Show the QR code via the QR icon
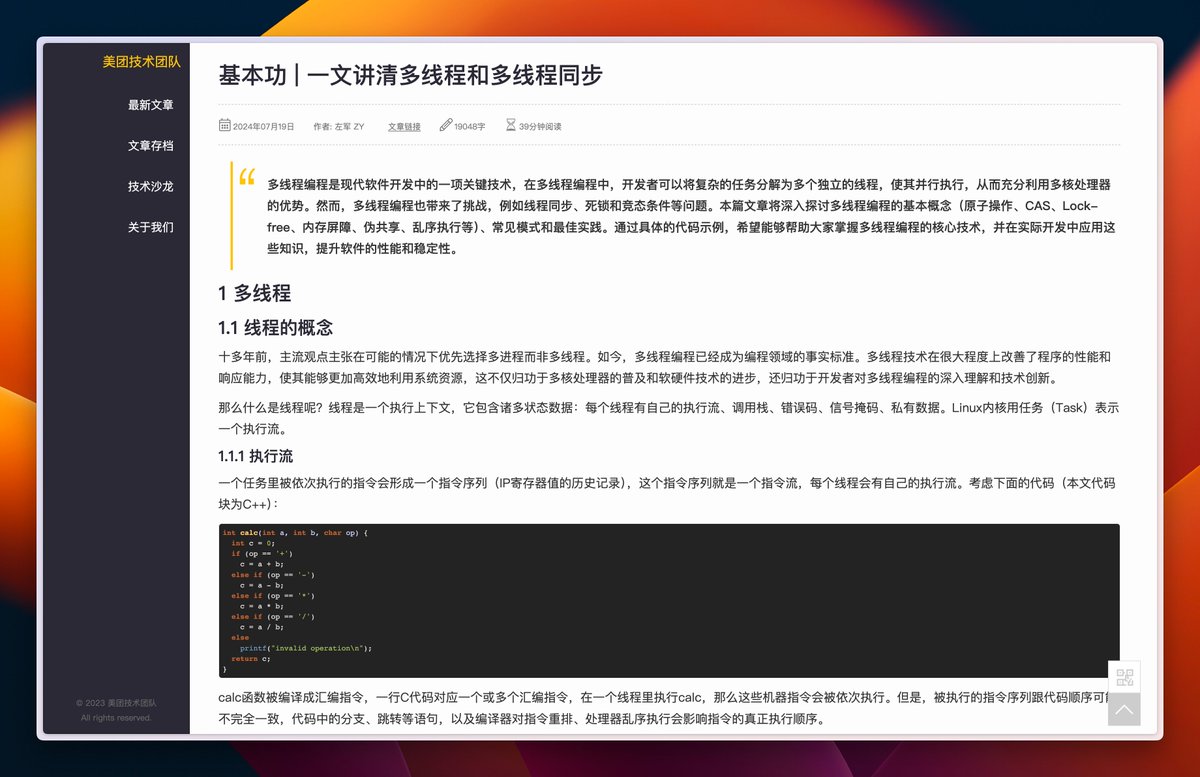Viewport: 1200px width, 777px height. point(1124,677)
